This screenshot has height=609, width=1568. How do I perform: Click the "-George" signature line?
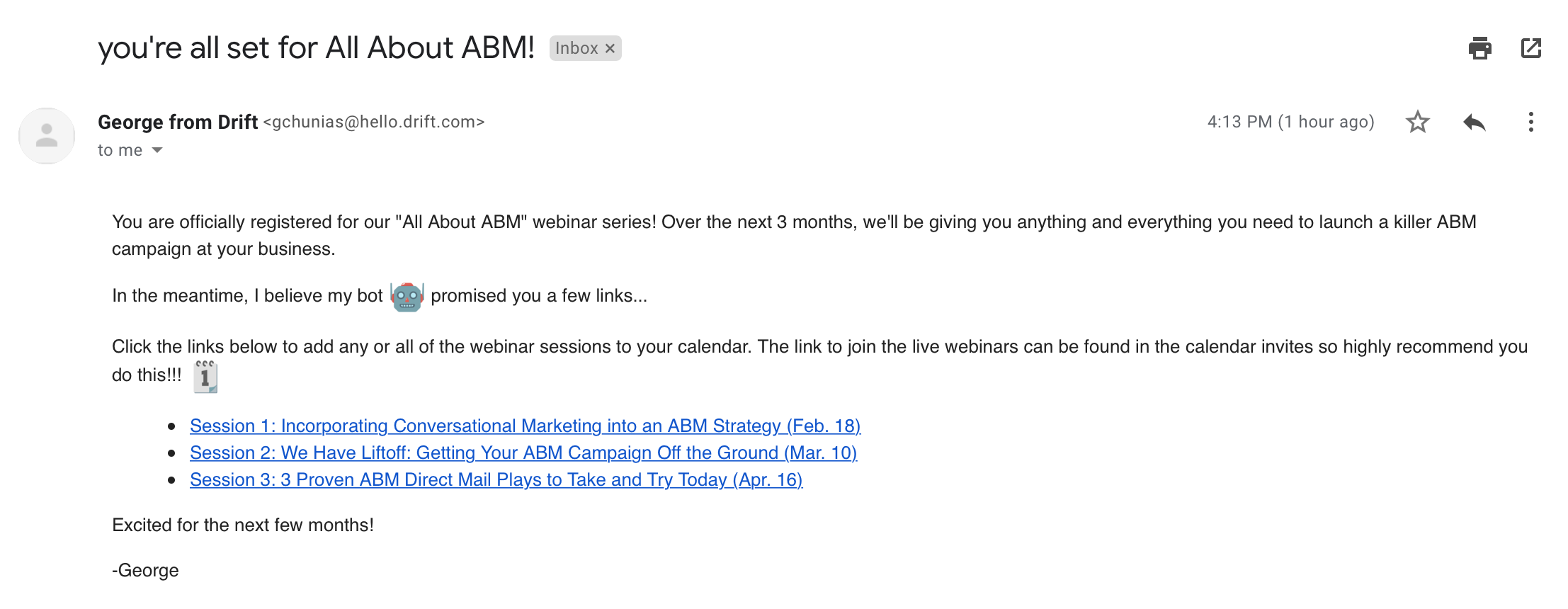(145, 570)
